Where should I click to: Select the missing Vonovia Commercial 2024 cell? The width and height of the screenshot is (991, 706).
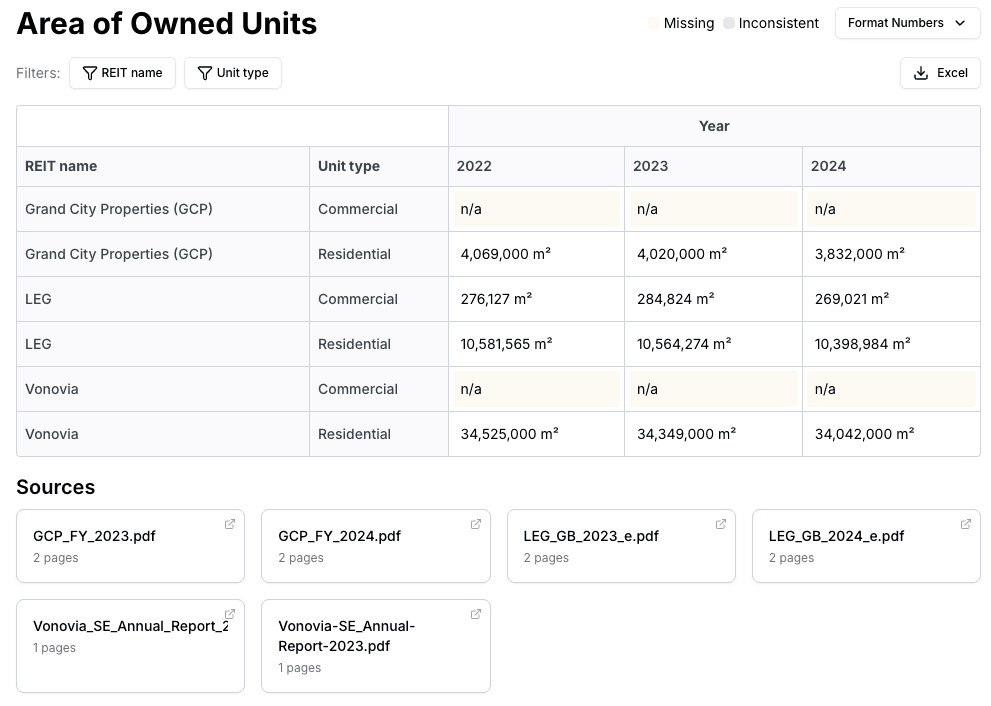(x=891, y=389)
